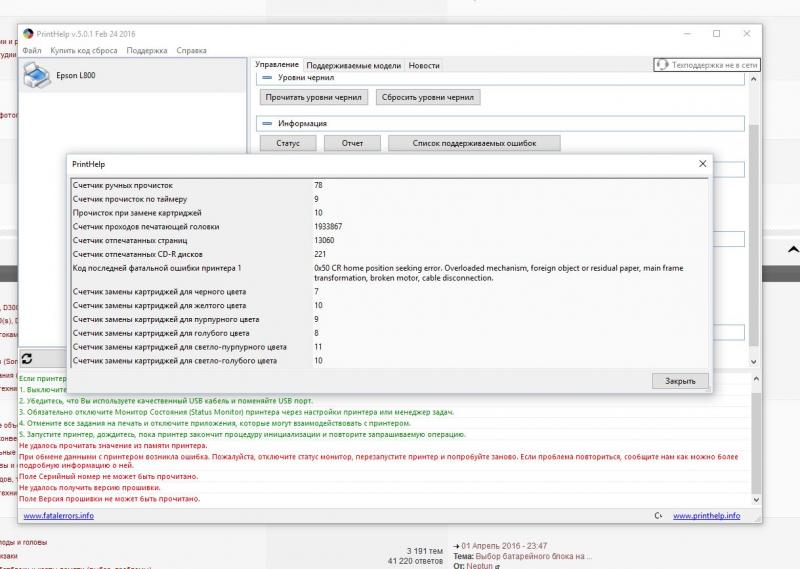Click log line Поле Серийный номер не может быть прочитано
The image size is (800, 569).
(x=109, y=476)
